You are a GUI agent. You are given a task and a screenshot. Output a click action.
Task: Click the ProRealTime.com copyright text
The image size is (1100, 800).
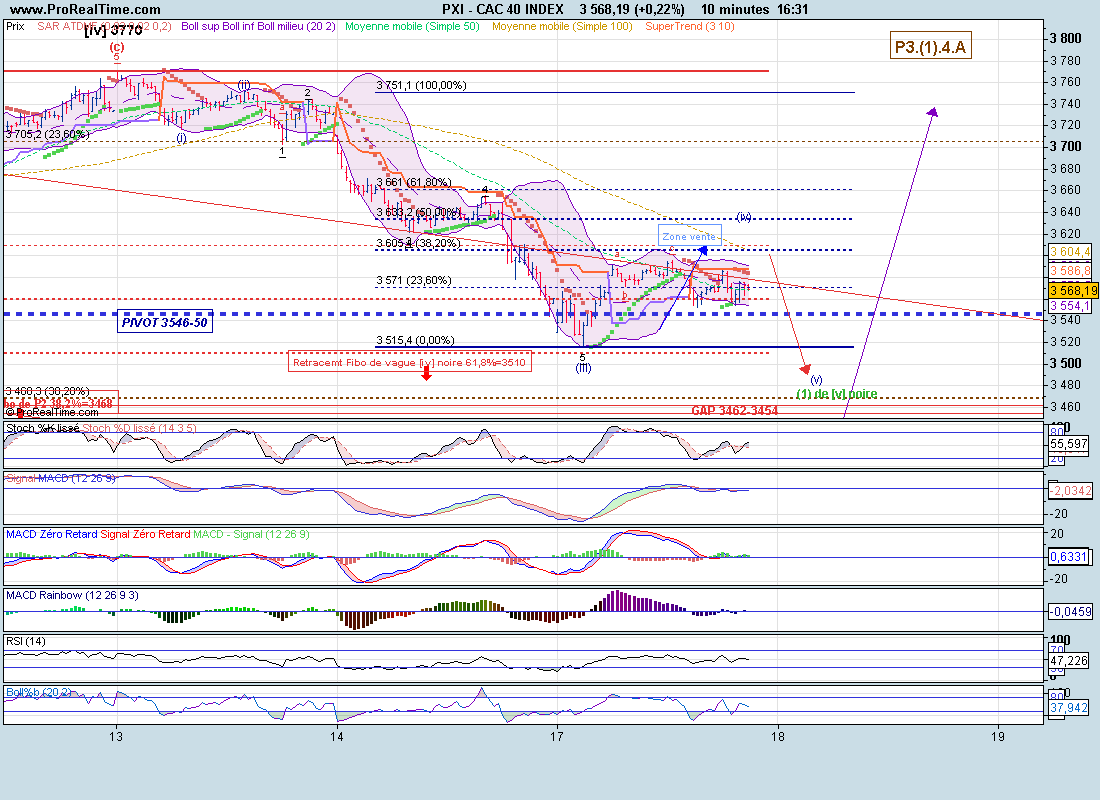pyautogui.click(x=53, y=413)
